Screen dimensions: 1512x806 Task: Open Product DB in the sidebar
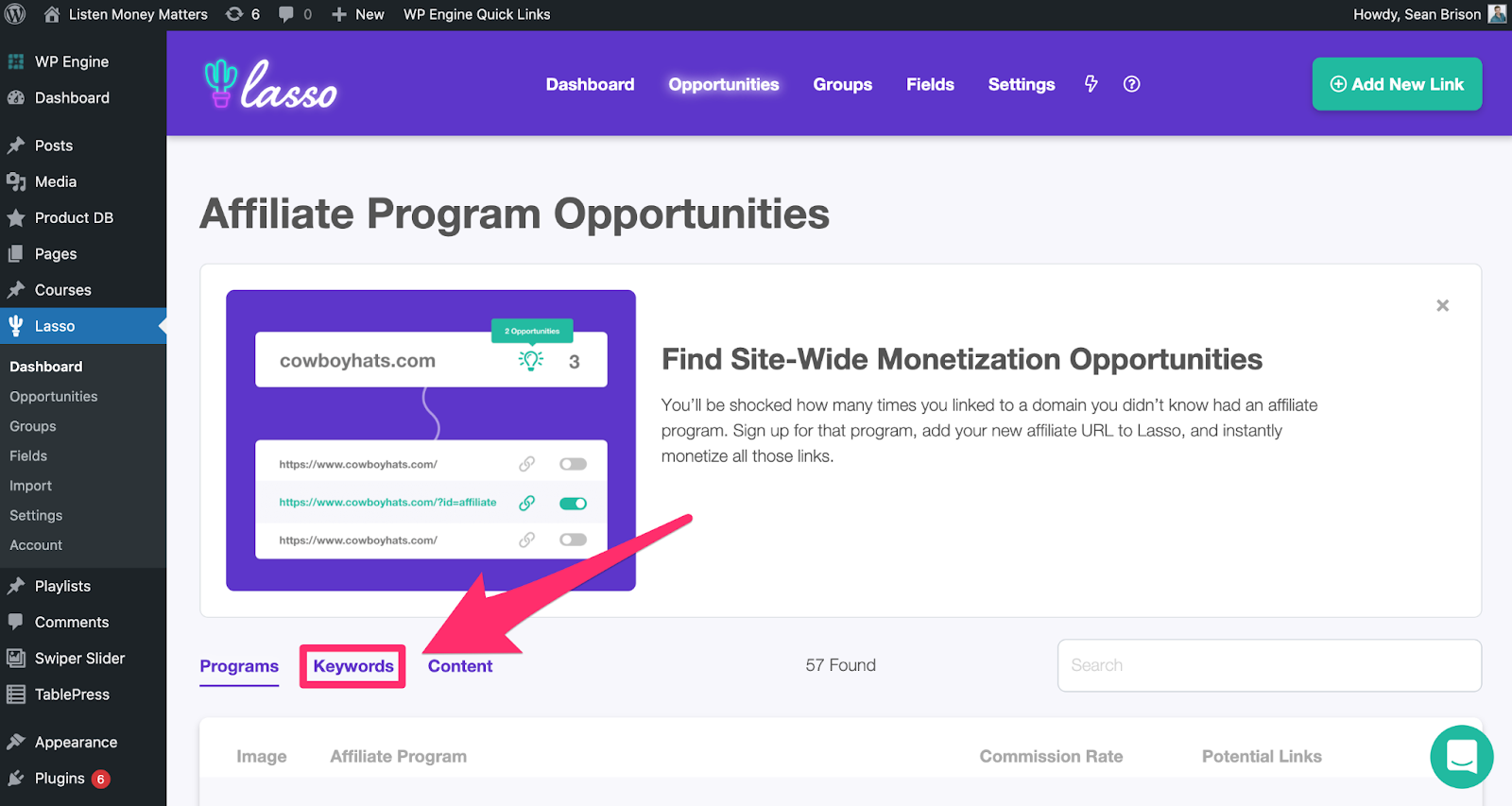(x=74, y=217)
